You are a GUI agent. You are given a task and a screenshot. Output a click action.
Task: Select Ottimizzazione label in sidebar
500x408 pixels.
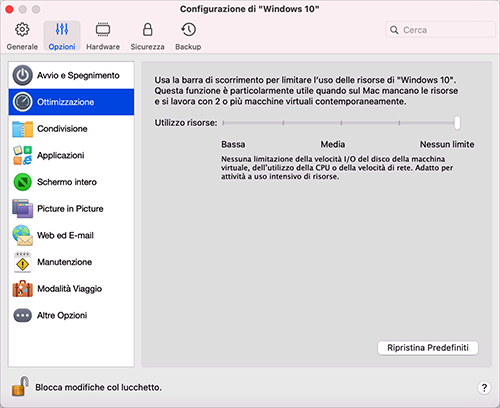(x=65, y=102)
